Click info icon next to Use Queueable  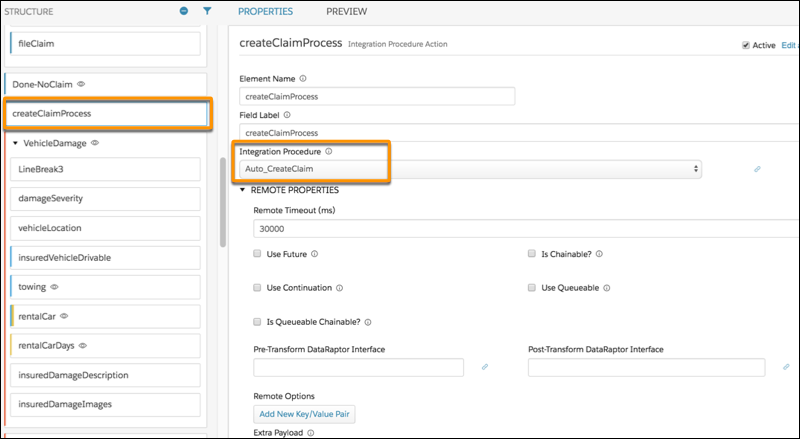(x=607, y=288)
